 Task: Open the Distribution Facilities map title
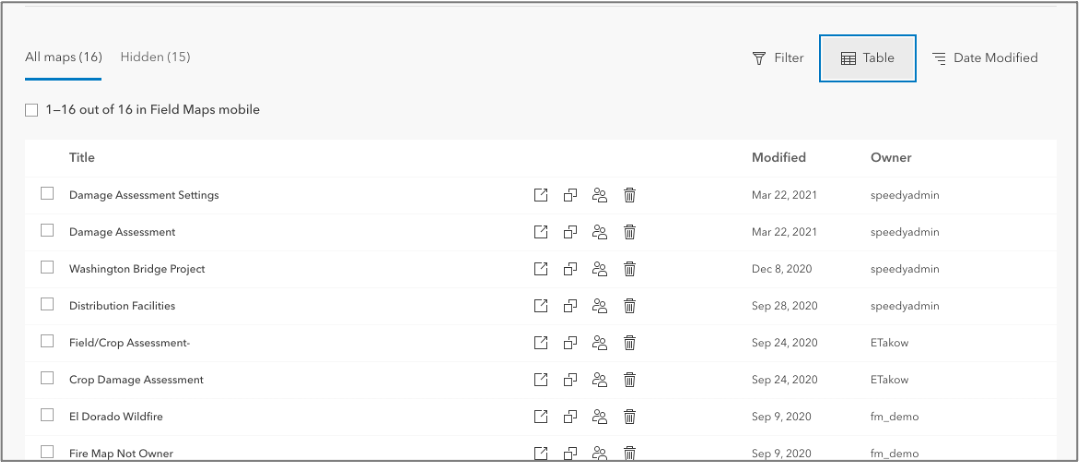tap(122, 306)
